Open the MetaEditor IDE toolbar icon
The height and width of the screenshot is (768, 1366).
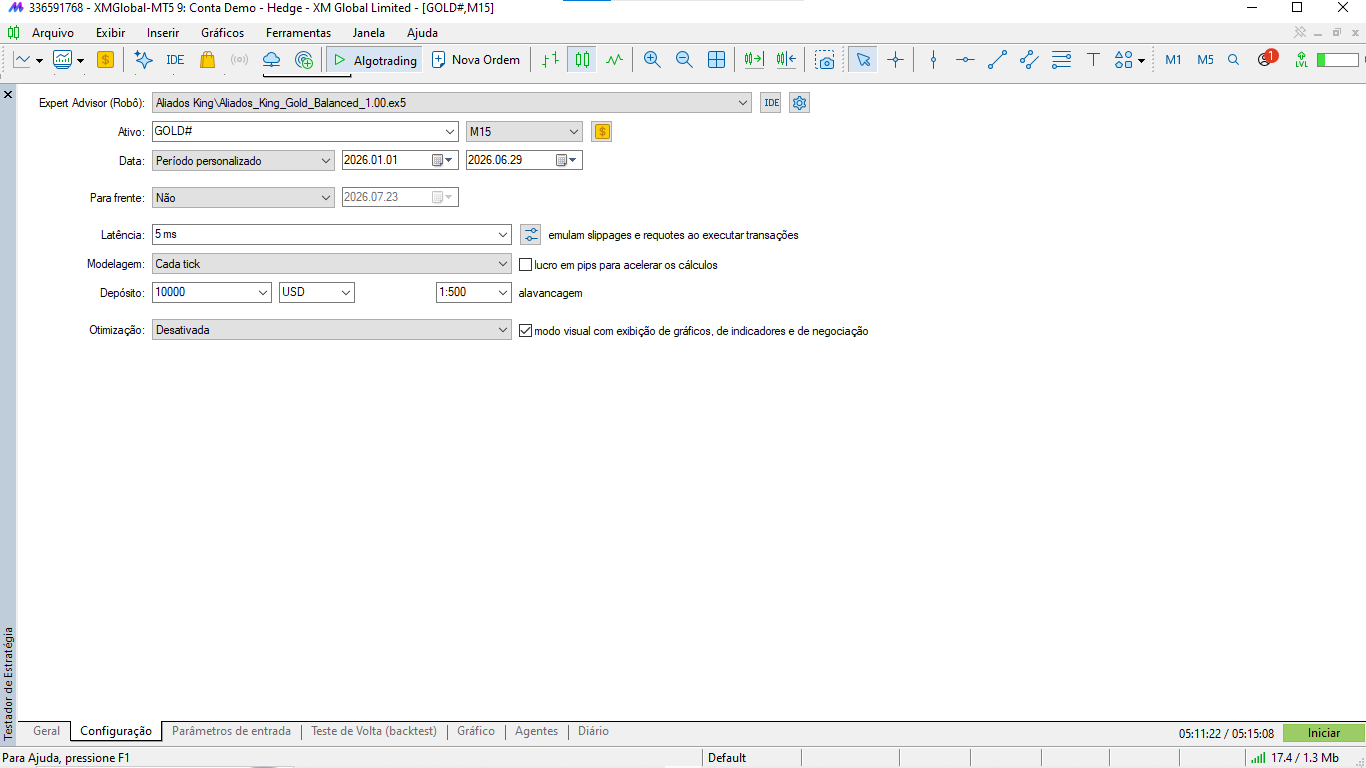(175, 60)
